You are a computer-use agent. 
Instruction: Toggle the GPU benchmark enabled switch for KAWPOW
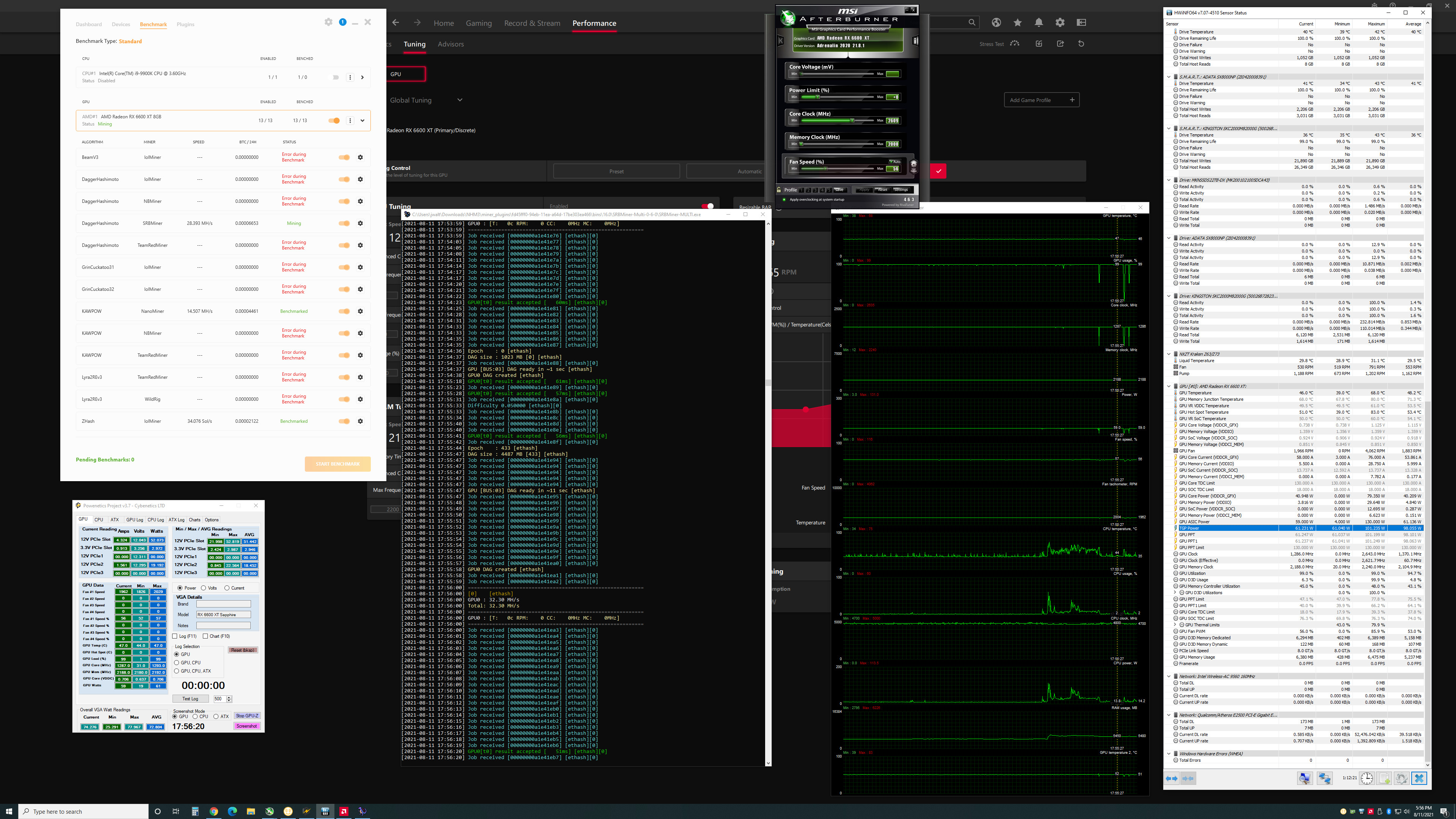pyautogui.click(x=344, y=311)
